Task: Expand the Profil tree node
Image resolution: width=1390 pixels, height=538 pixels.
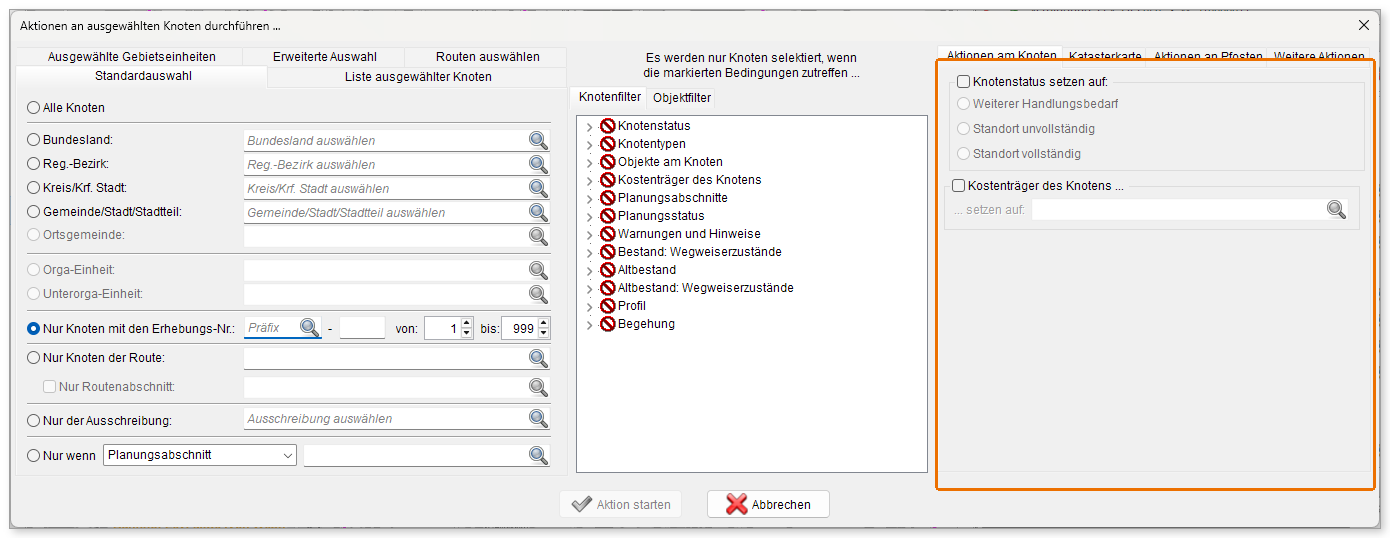Action: click(x=589, y=307)
